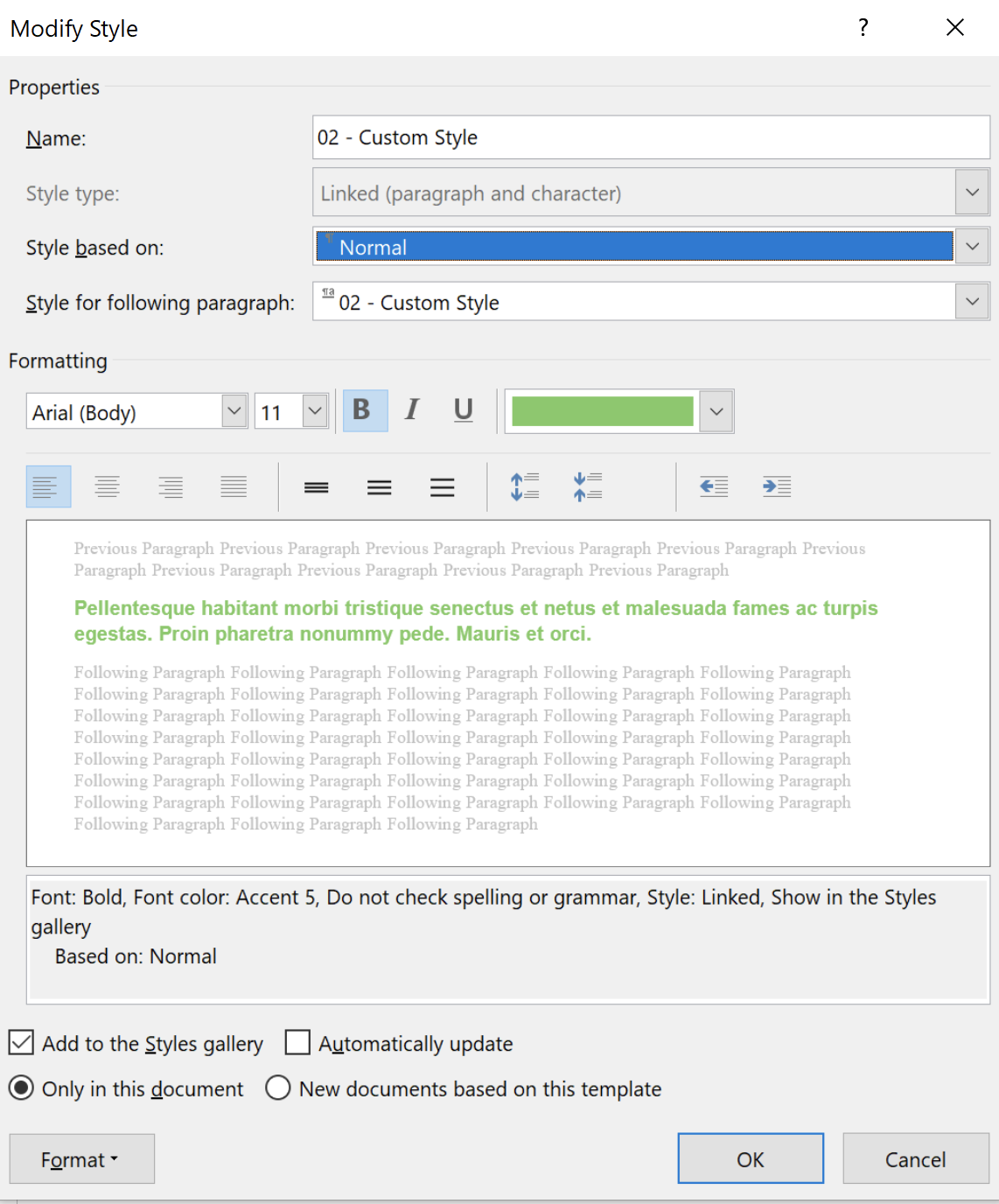Apply Italic formatting

pyautogui.click(x=412, y=410)
